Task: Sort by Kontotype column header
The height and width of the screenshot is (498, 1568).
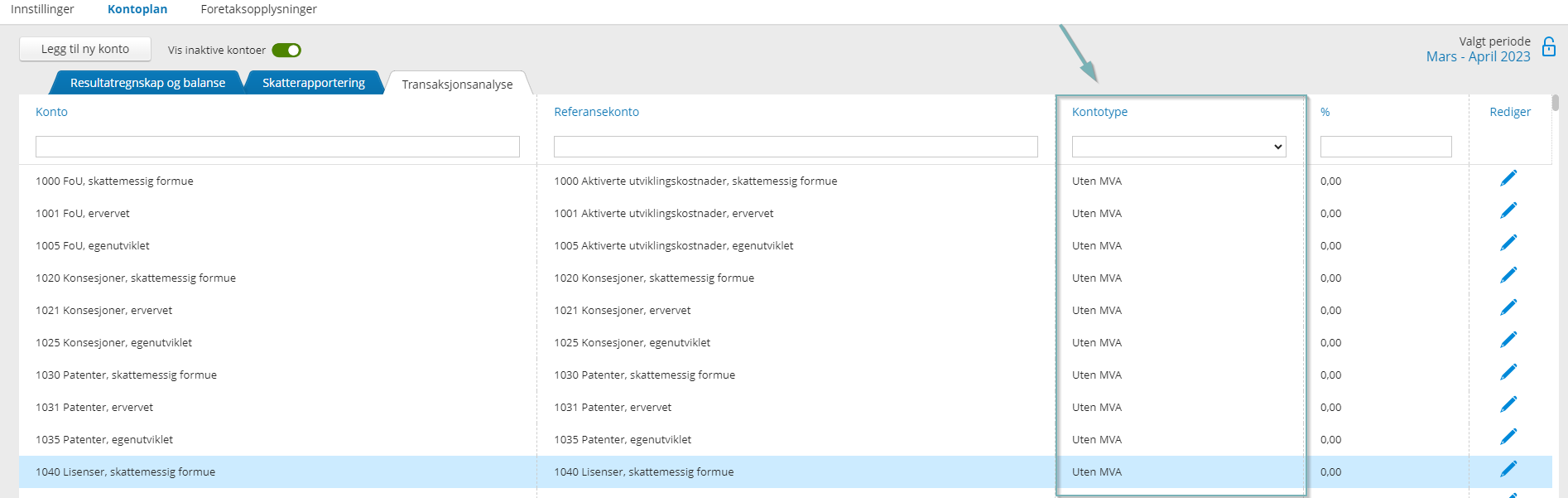Action: [x=1099, y=112]
